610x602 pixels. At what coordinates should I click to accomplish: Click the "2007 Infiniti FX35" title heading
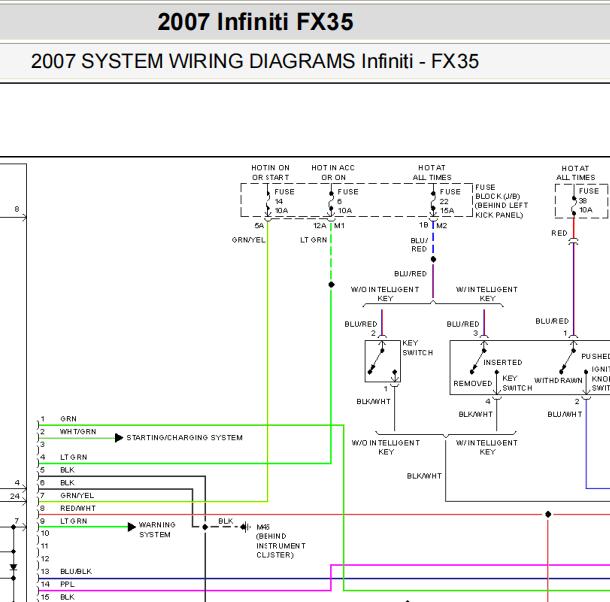coord(255,21)
